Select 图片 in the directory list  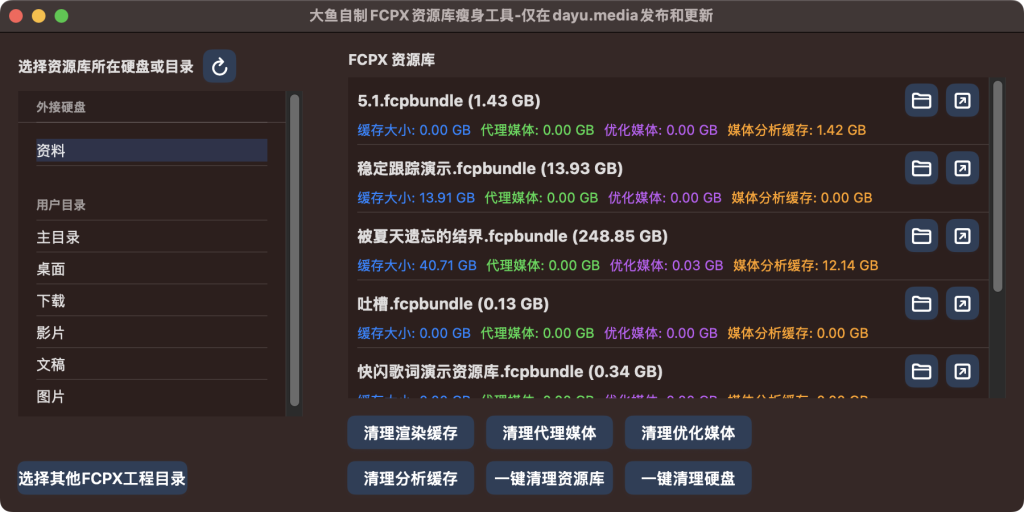click(152, 396)
